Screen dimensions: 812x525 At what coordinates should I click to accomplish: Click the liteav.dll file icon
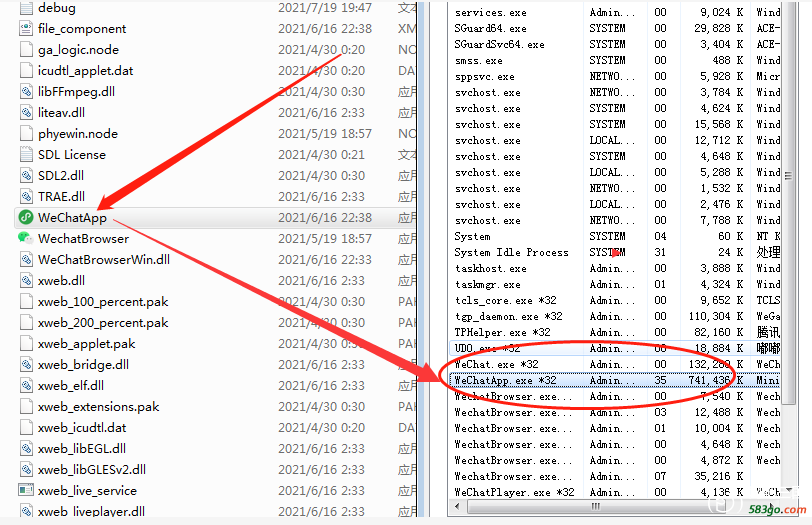(x=26, y=112)
